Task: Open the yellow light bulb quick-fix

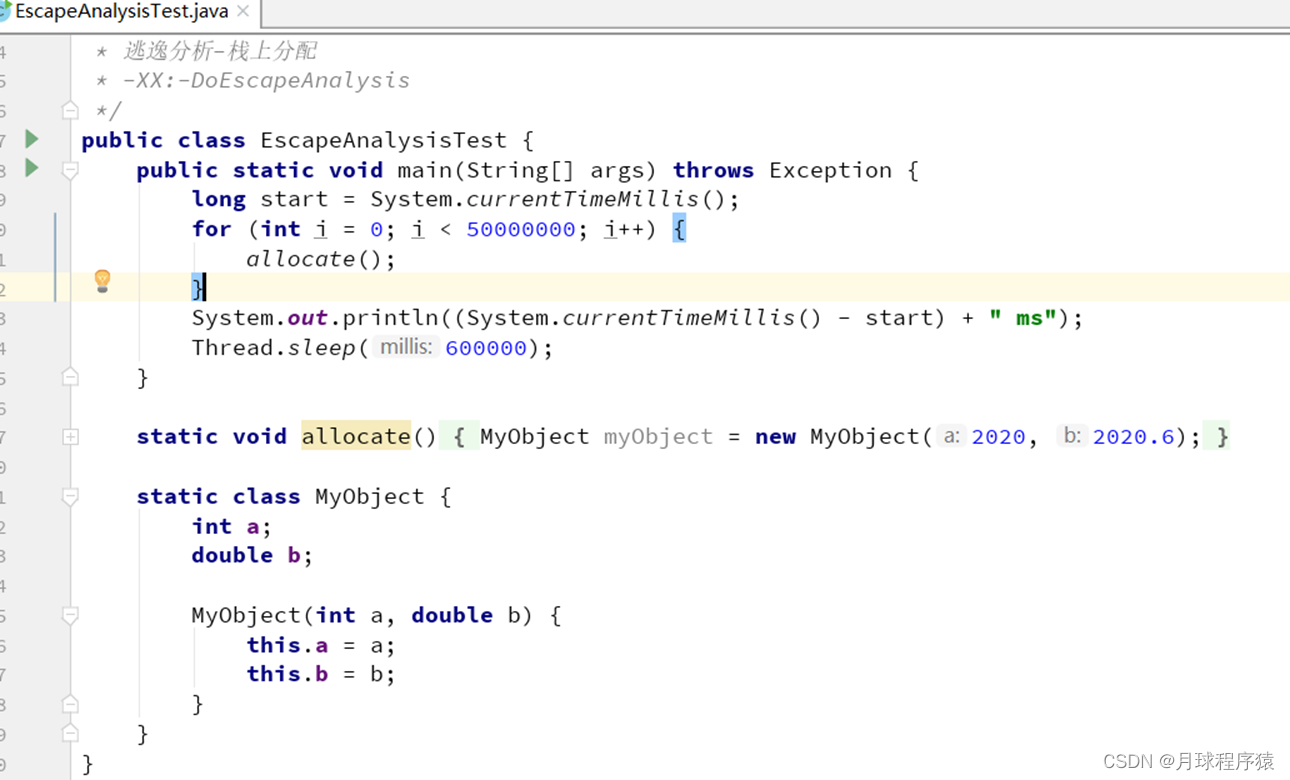Action: (102, 281)
